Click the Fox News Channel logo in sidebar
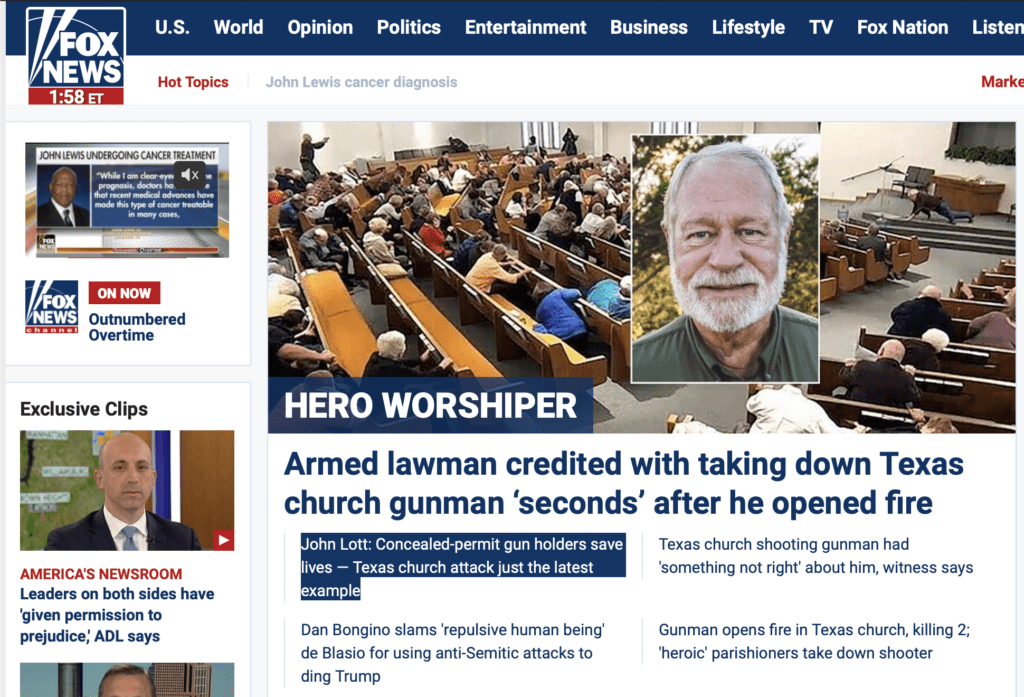 click(x=51, y=308)
